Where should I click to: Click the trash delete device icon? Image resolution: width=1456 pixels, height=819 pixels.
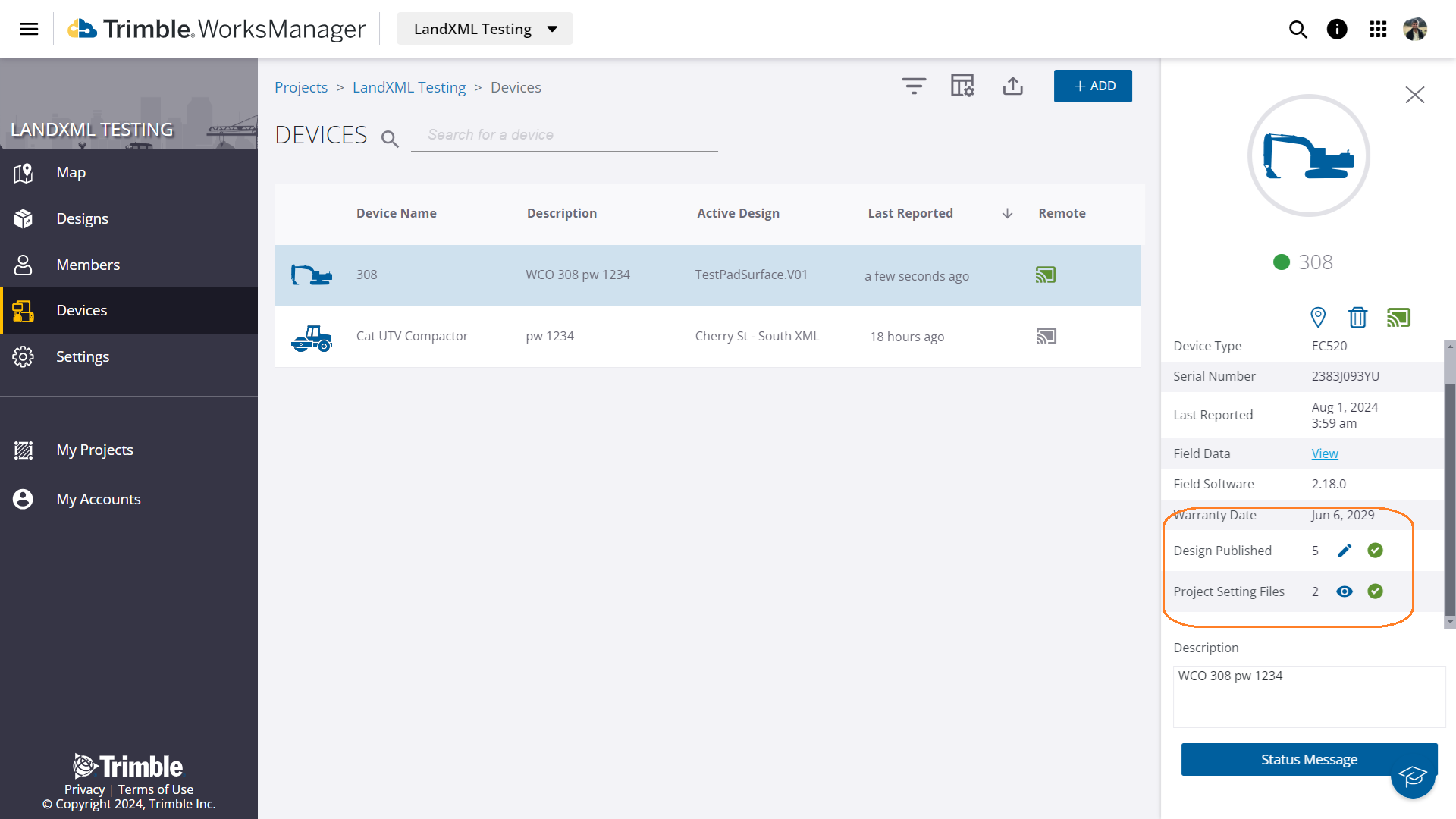(1357, 317)
